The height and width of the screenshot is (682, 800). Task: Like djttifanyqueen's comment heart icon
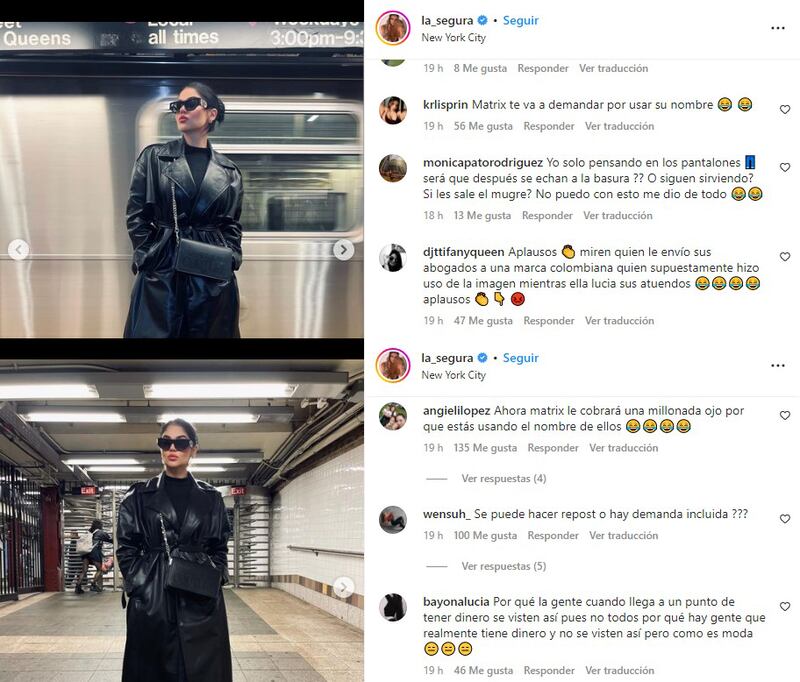[785, 257]
